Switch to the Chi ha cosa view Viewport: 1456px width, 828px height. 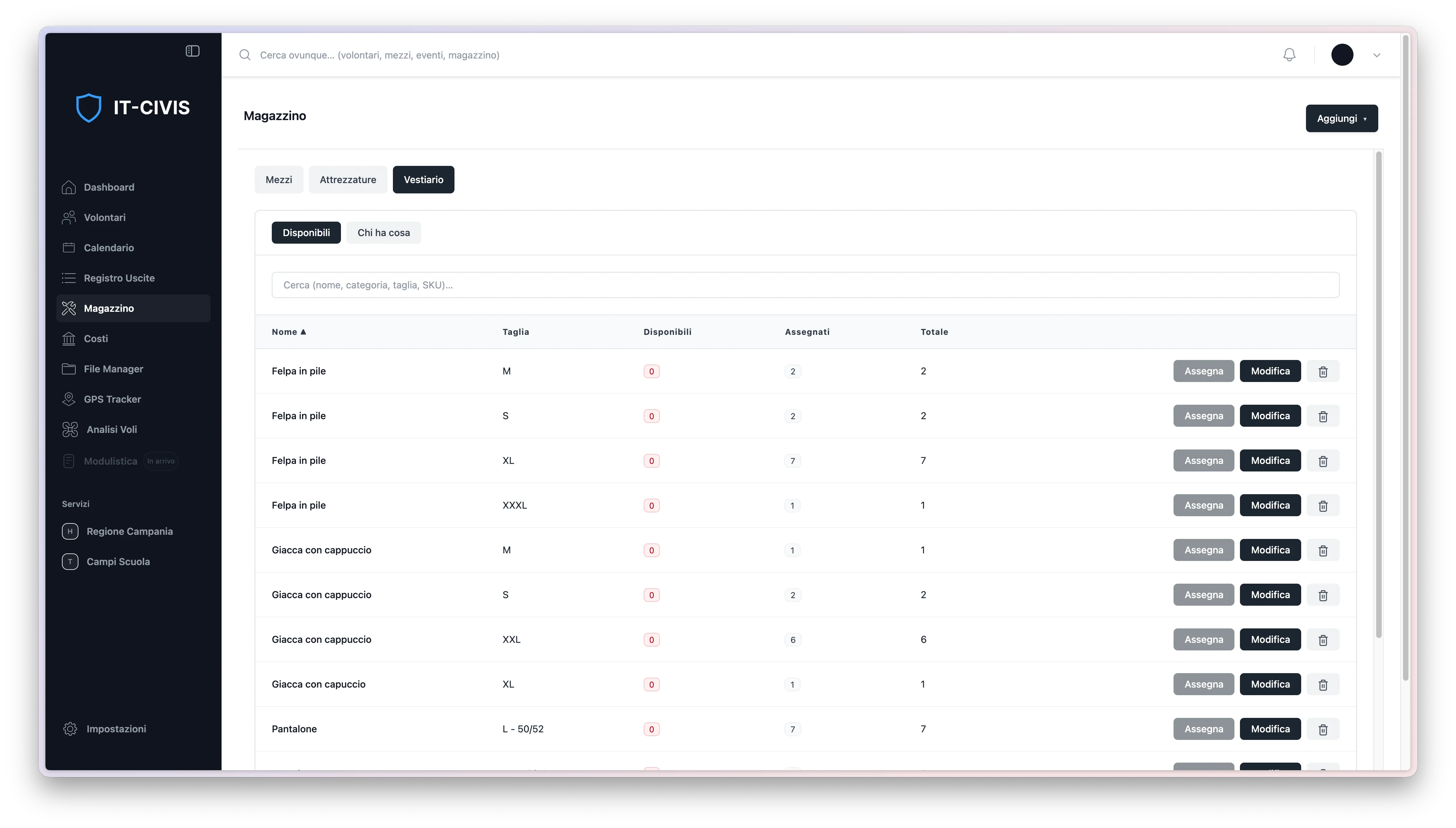point(383,233)
